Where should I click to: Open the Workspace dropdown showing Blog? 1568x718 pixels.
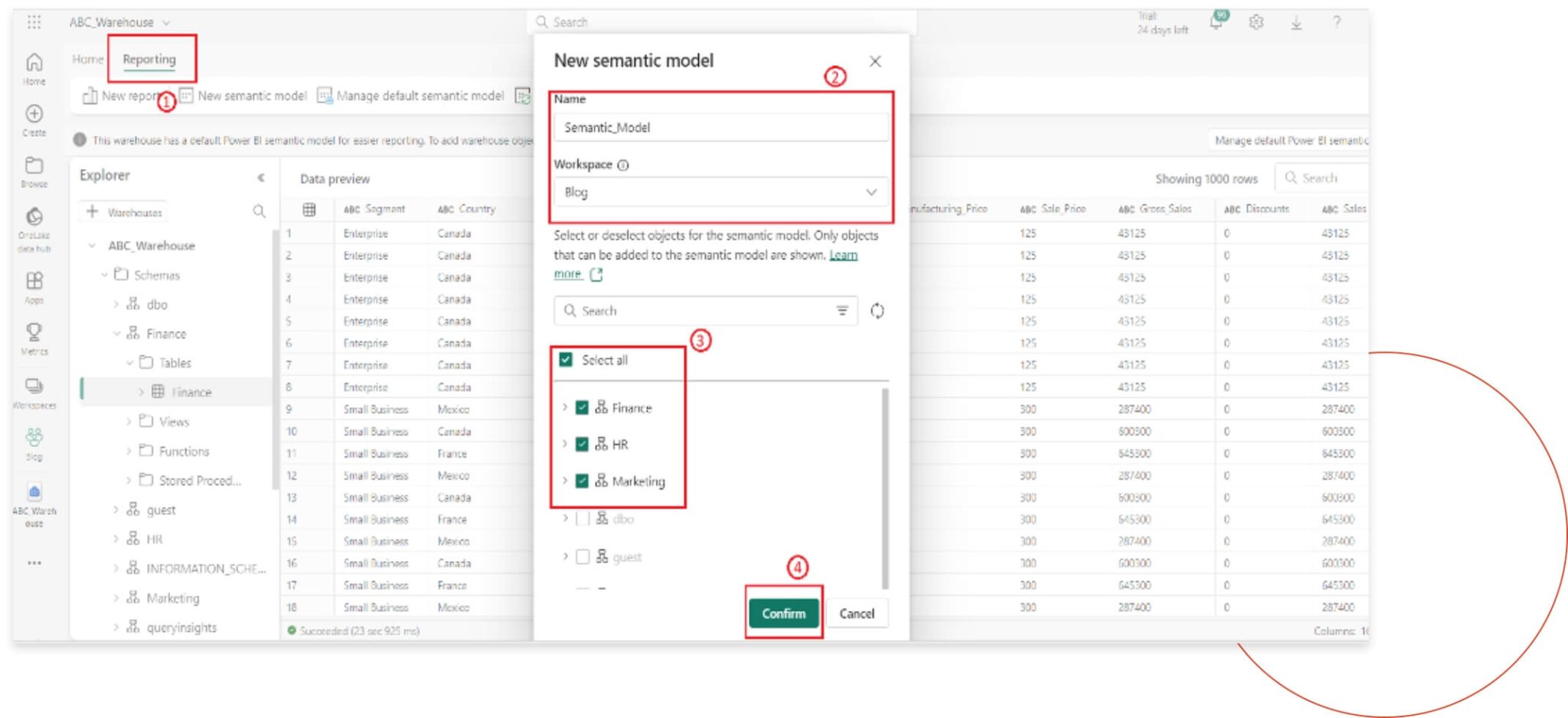coord(721,192)
